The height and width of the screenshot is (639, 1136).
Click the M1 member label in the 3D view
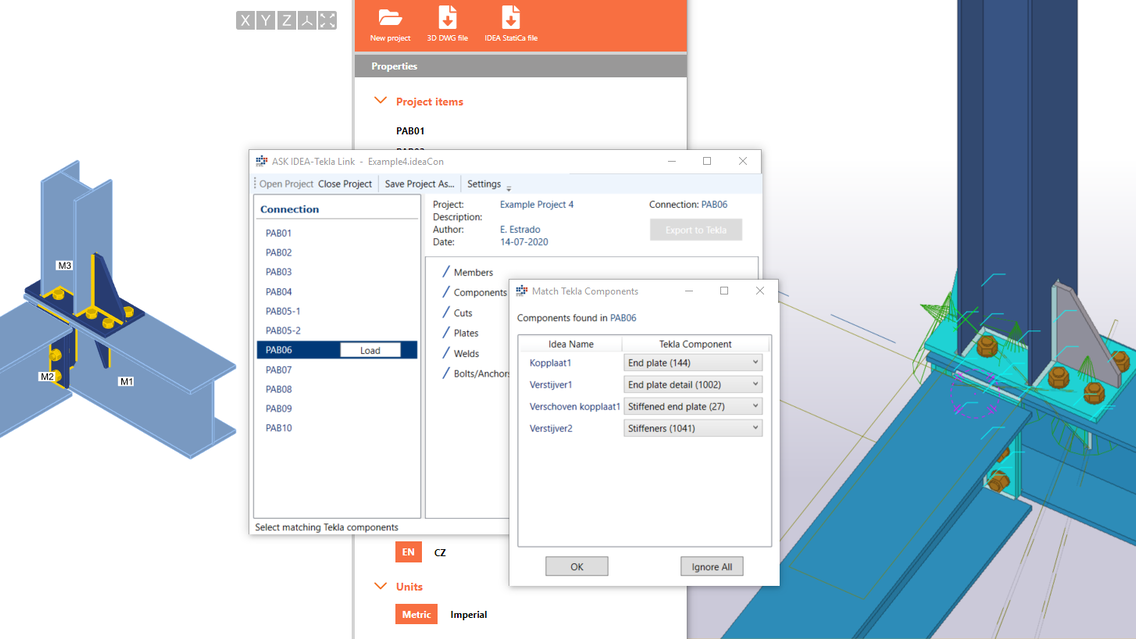126,381
